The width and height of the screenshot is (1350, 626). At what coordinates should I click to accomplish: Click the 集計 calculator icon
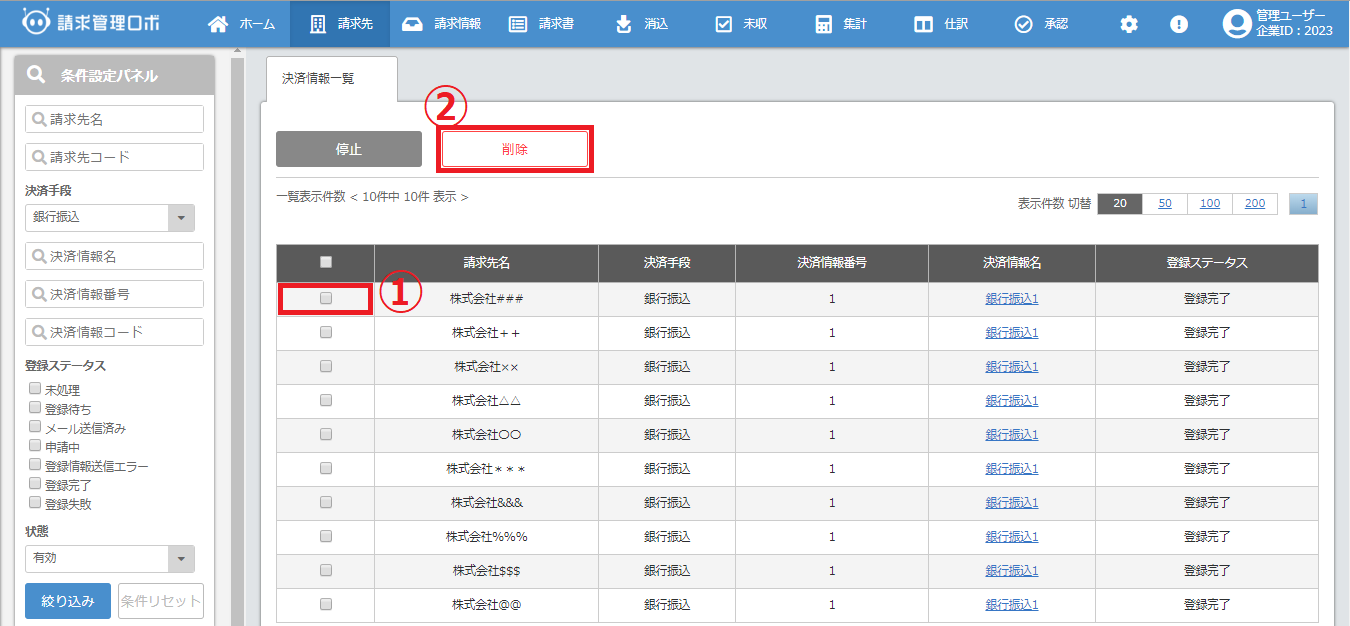coord(823,24)
